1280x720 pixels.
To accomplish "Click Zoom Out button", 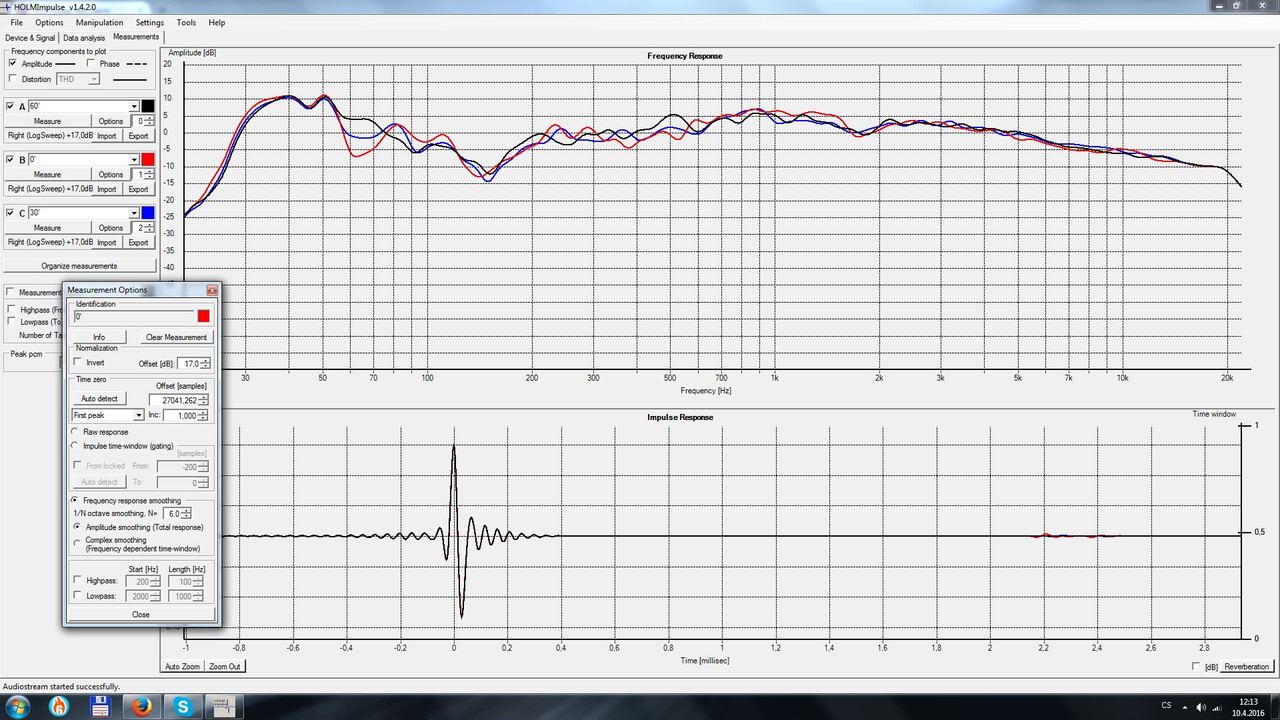I will (x=224, y=666).
